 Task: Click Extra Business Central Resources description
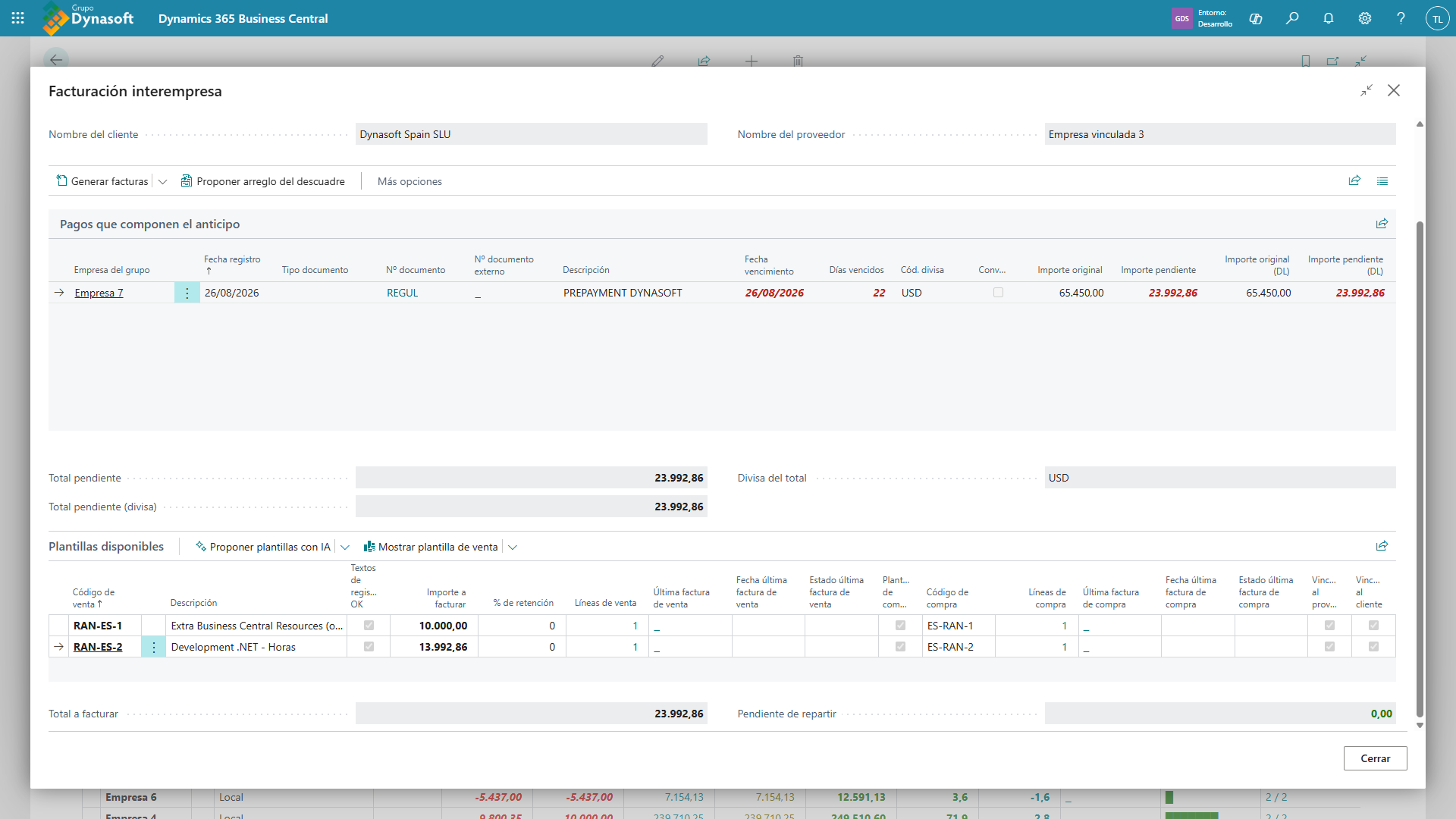[x=256, y=626]
